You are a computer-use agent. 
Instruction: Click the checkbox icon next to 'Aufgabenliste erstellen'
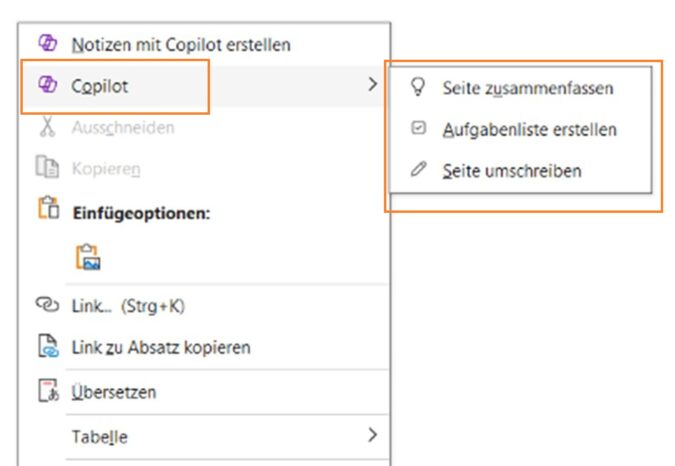418,129
